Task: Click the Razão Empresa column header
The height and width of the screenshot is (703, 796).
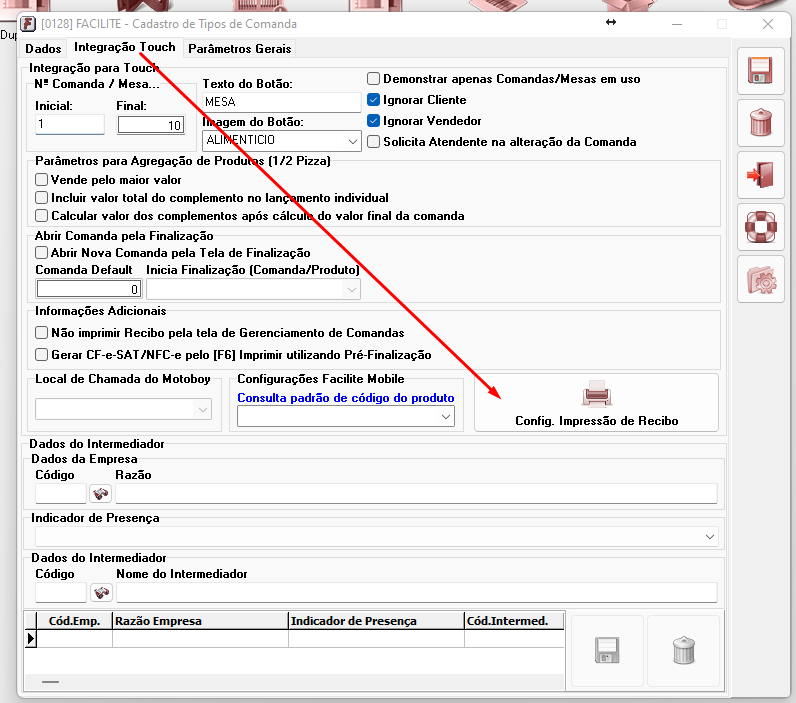Action: (201, 621)
